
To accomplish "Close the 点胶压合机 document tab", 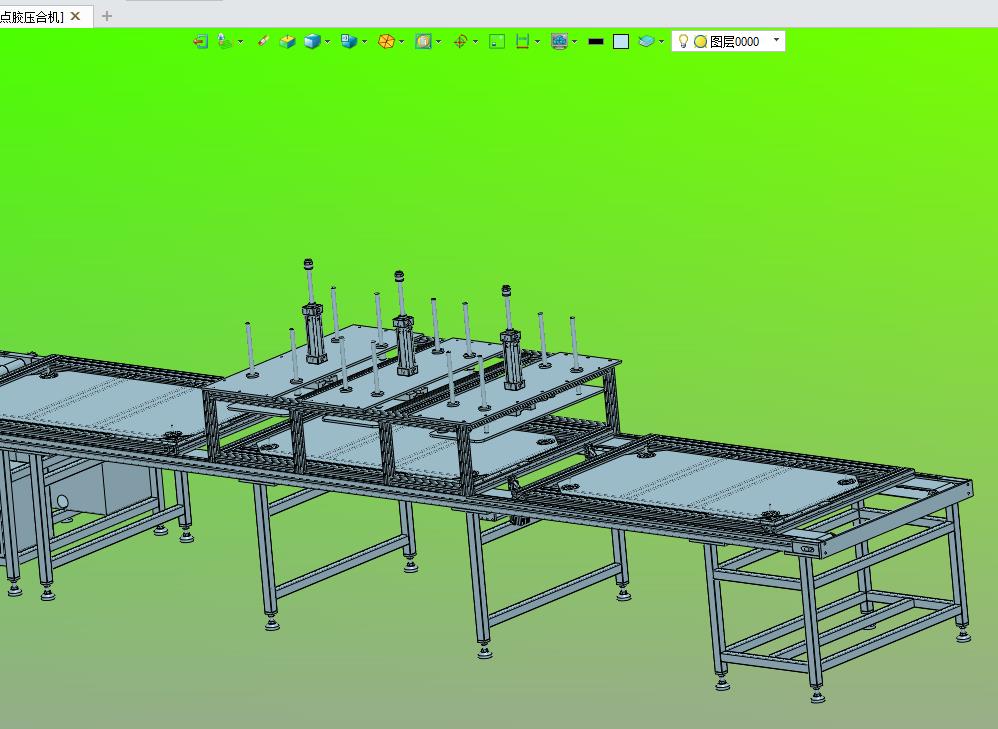I will [x=75, y=16].
